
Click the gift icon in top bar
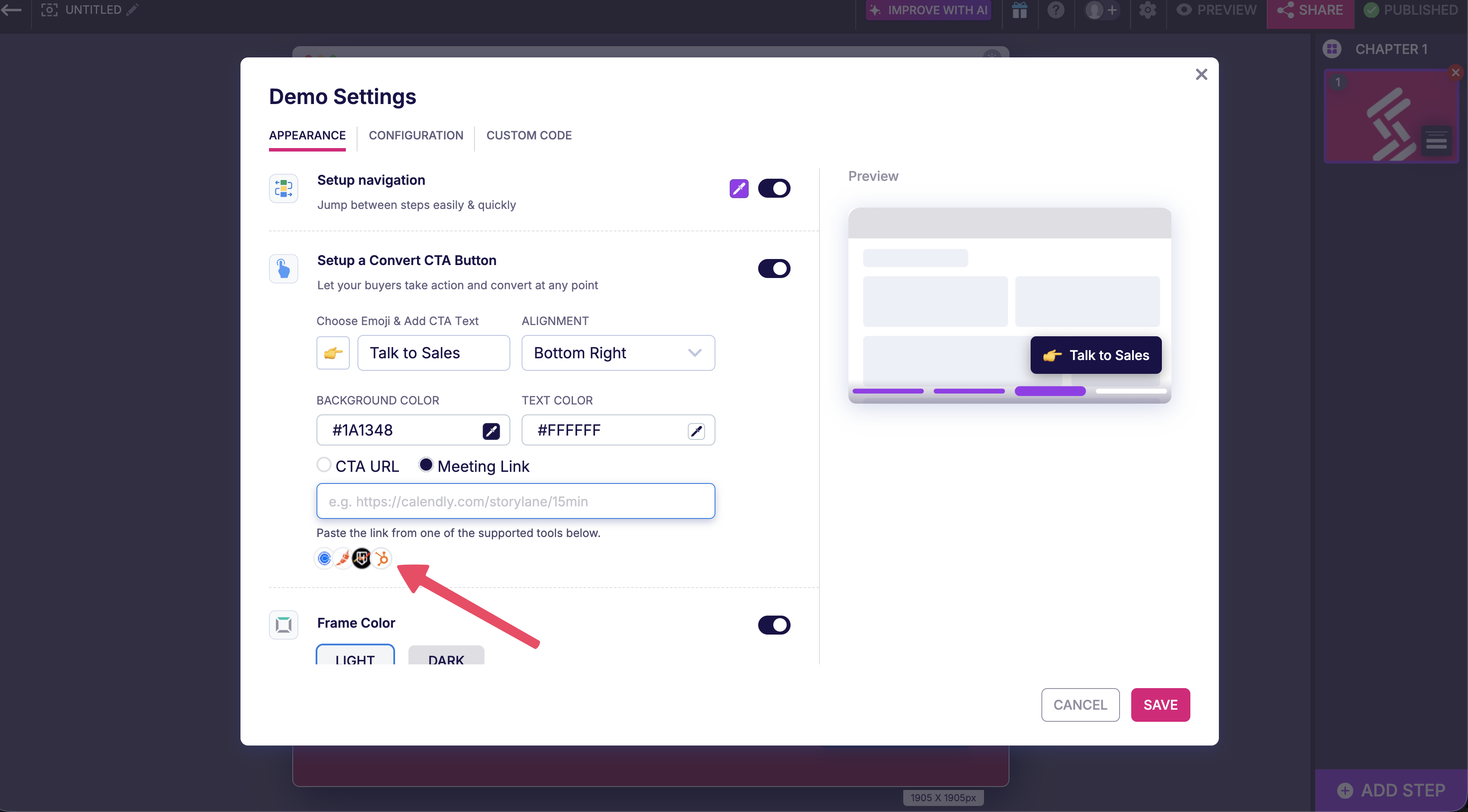(1019, 10)
